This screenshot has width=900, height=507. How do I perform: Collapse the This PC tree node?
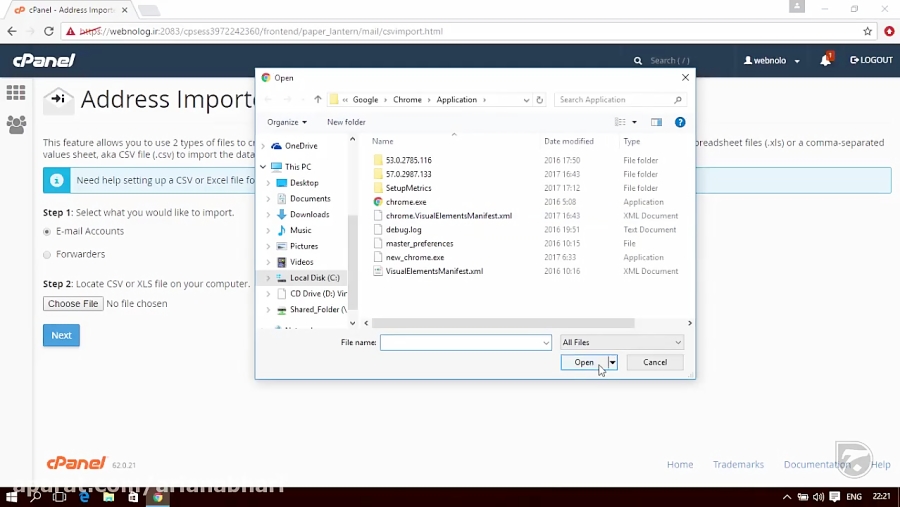(263, 167)
